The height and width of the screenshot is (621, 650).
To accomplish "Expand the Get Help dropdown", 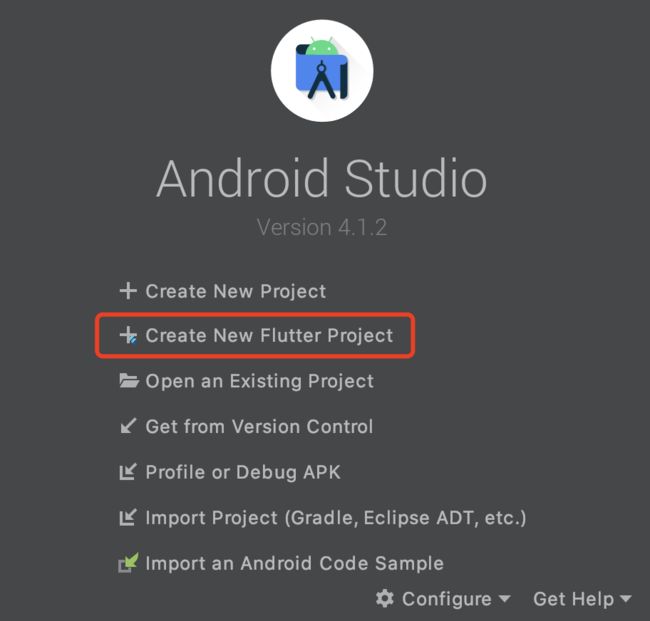I will pos(582,599).
